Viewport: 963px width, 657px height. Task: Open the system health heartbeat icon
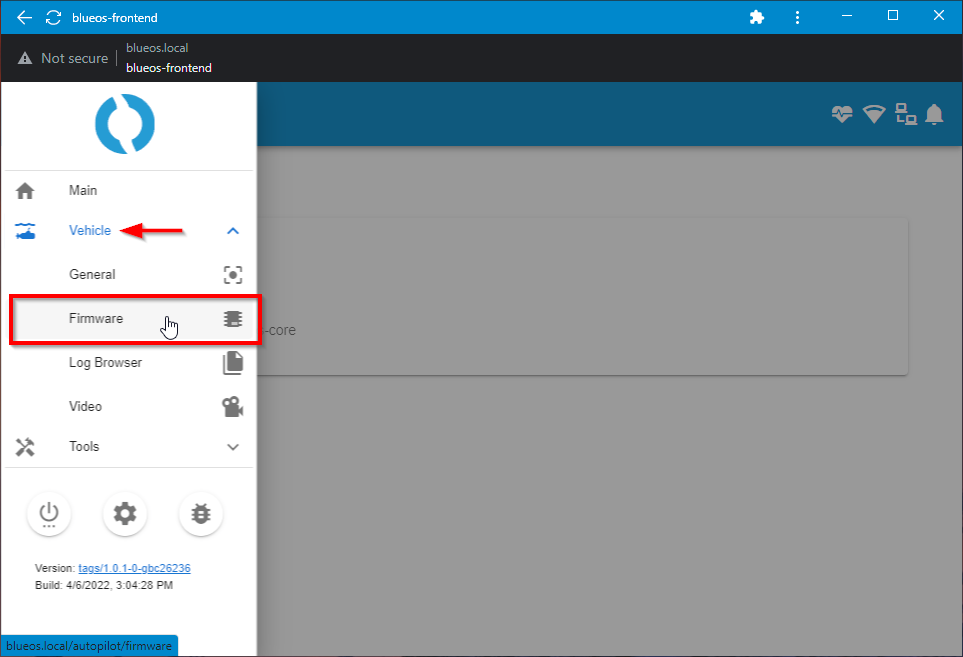coord(842,114)
